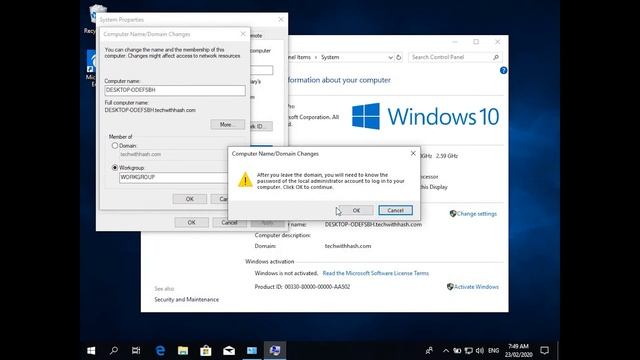The height and width of the screenshot is (360, 640).
Task: Open Activate Windows link
Action: tap(476, 287)
